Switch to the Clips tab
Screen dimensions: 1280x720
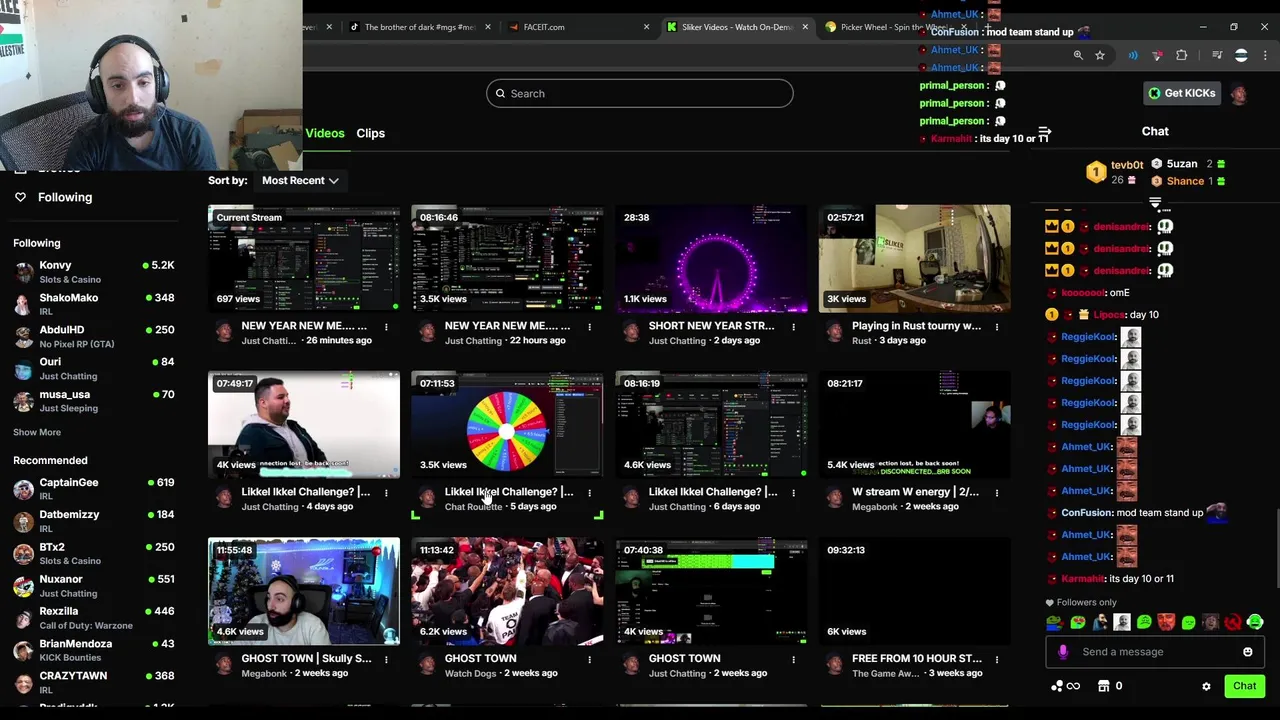(x=370, y=133)
